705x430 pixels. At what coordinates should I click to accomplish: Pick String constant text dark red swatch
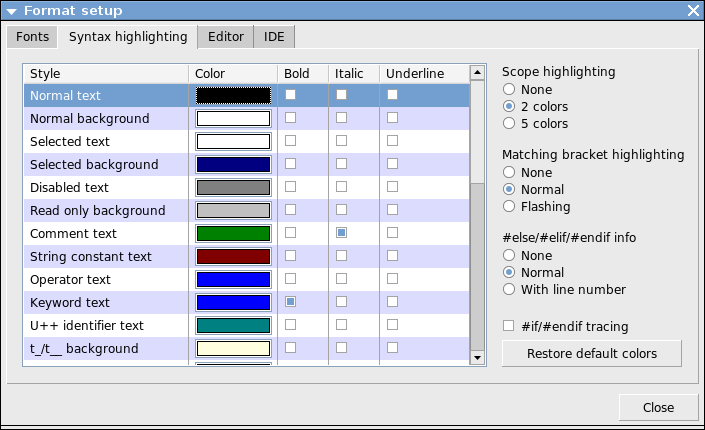(233, 257)
